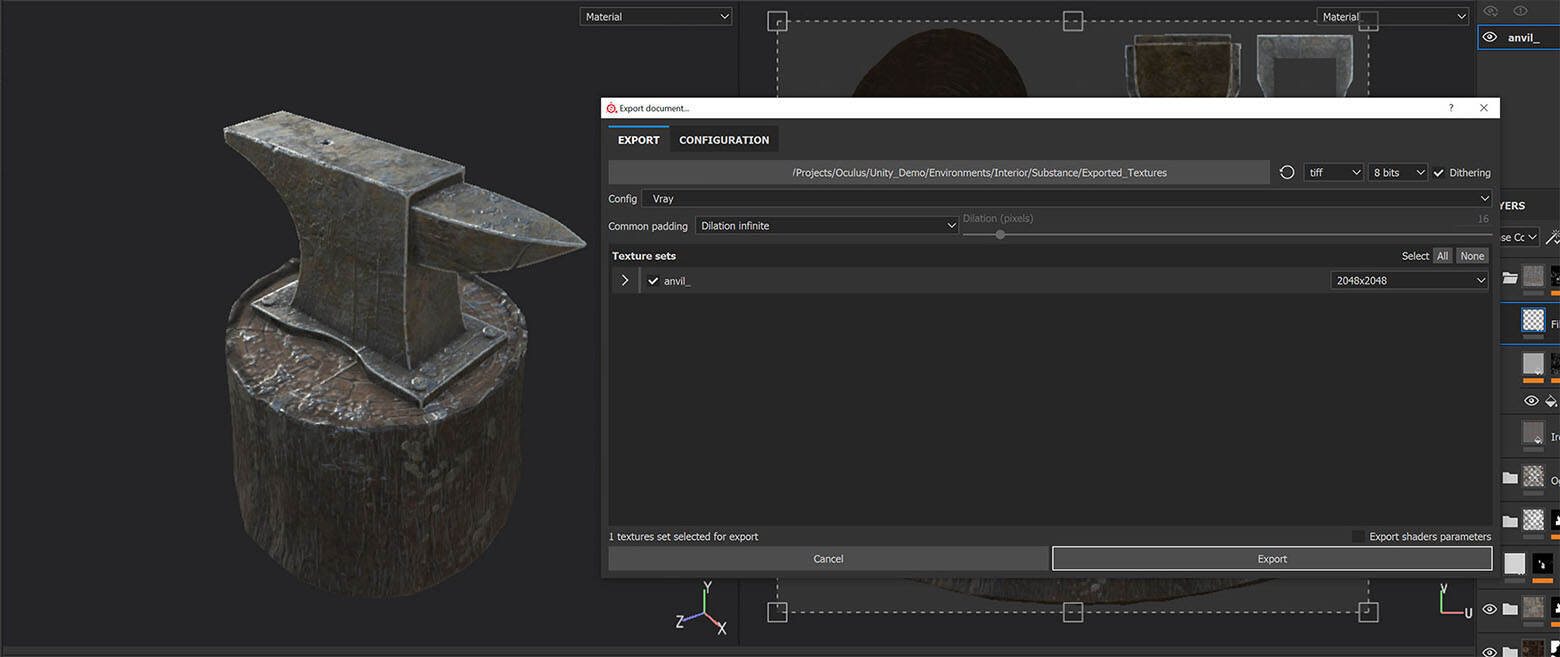The height and width of the screenshot is (657, 1560).
Task: Click the help question mark in the dialog title bar
Action: click(x=1451, y=108)
